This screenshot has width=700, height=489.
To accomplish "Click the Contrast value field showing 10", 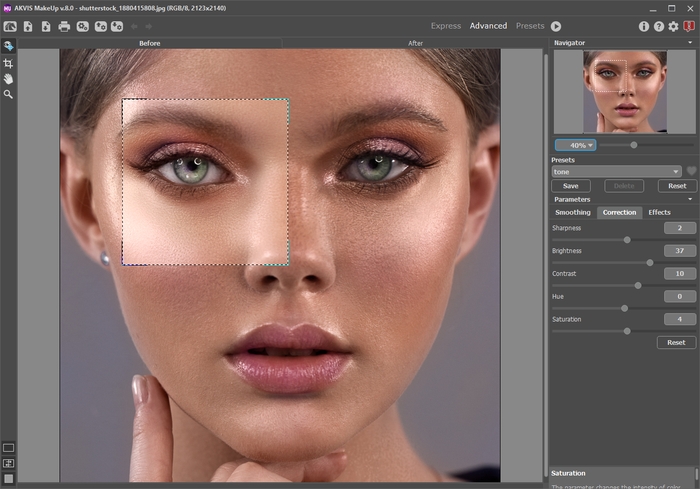I will point(679,273).
